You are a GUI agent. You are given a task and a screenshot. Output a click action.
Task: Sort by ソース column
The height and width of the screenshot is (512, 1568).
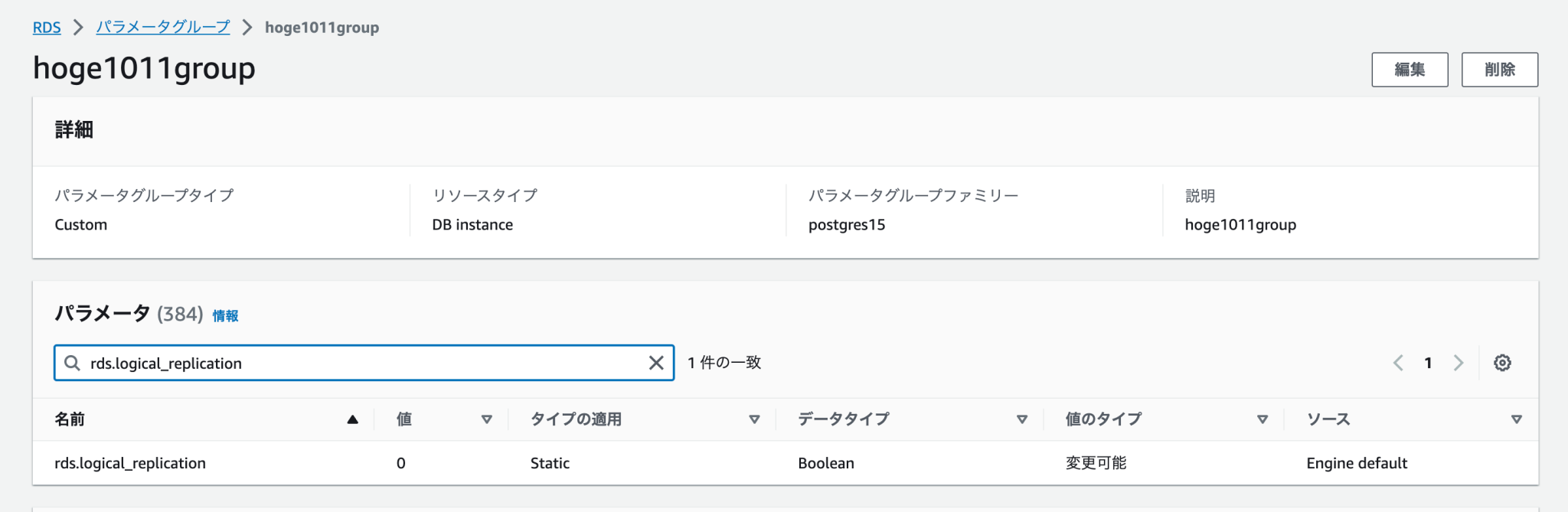[x=1516, y=419]
